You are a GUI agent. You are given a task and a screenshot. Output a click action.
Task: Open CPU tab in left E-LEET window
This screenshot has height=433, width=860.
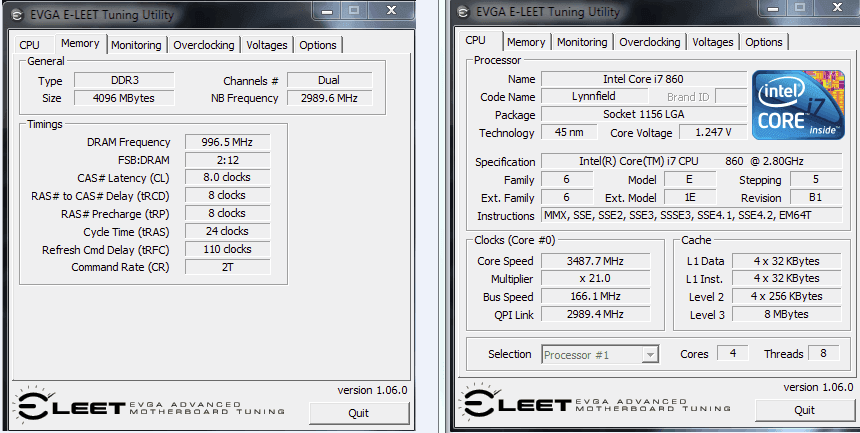(30, 45)
